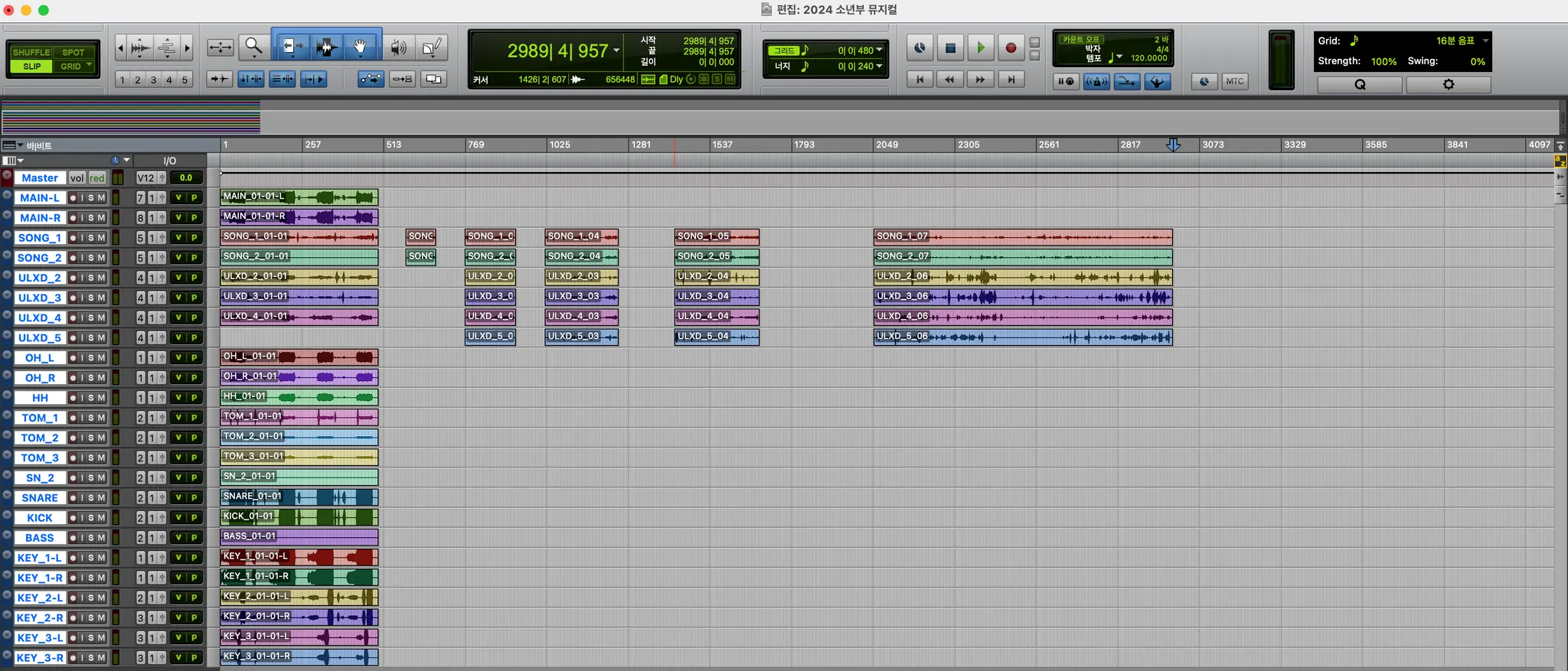The image size is (1568, 671).
Task: Click the MIDI note zoom icon
Action: point(167,47)
